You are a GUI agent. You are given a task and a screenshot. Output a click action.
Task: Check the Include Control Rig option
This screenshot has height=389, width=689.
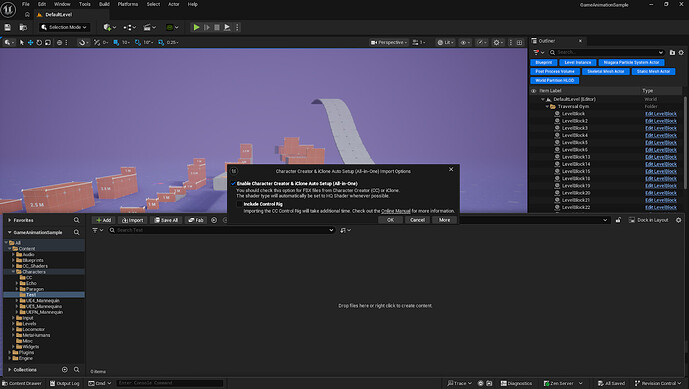(239, 204)
